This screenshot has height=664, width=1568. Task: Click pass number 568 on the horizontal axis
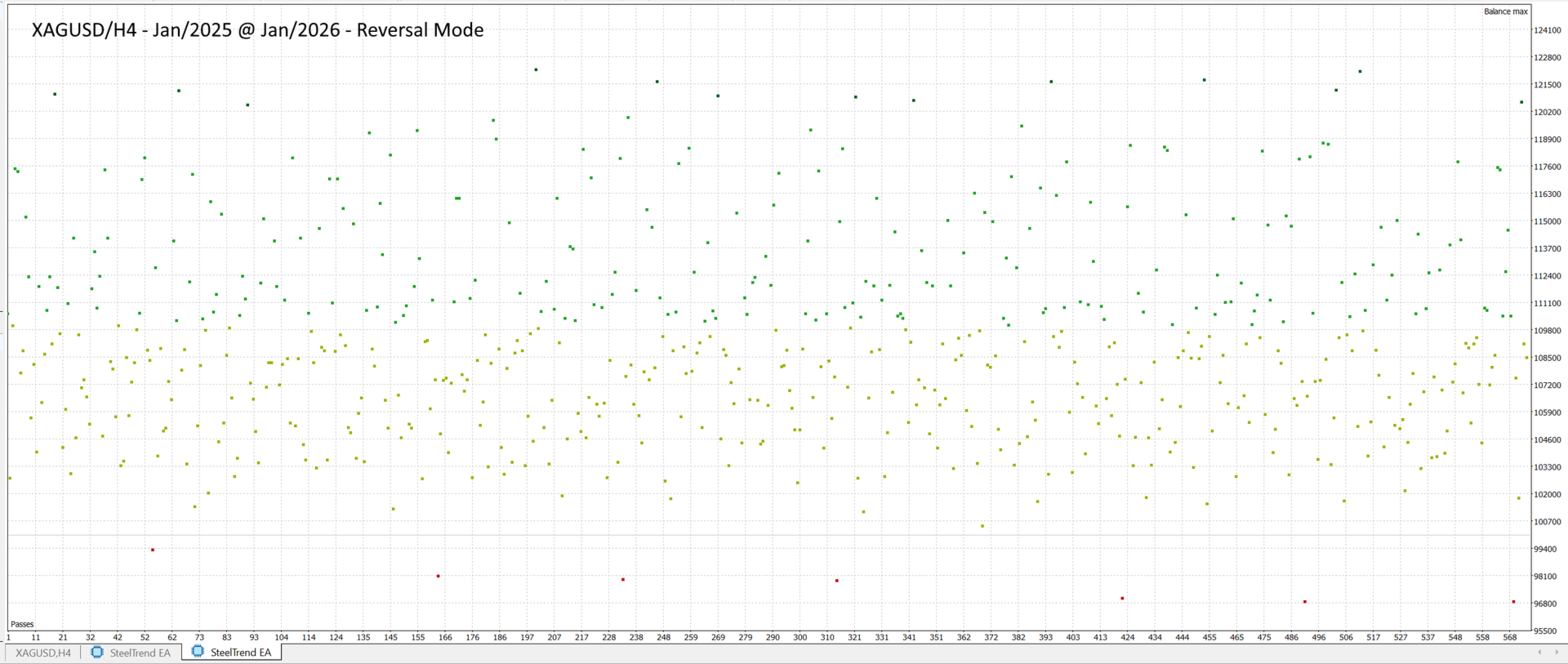tap(1510, 637)
